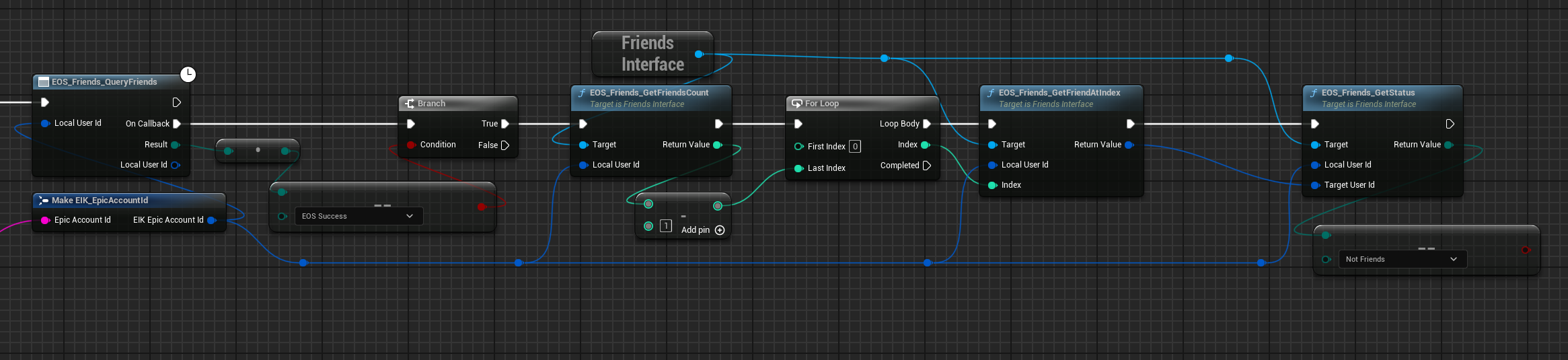Click the For Loop Completed pin

[927, 166]
